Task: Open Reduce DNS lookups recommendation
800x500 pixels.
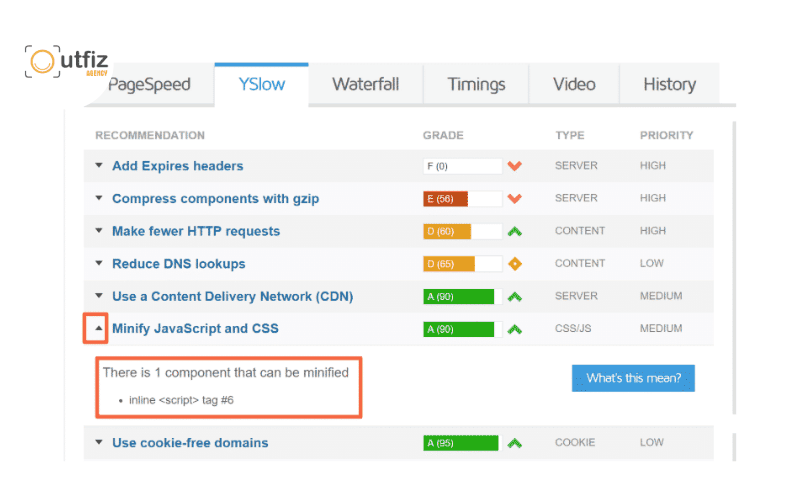Action: pyautogui.click(x=179, y=264)
